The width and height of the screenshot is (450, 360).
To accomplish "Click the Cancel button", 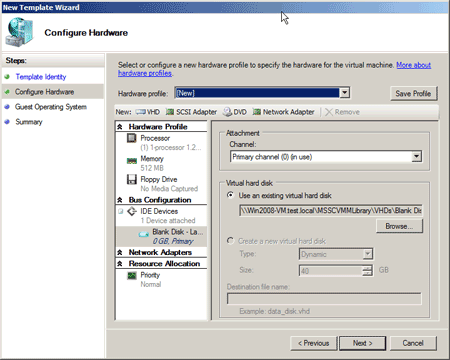I will pyautogui.click(x=413, y=343).
